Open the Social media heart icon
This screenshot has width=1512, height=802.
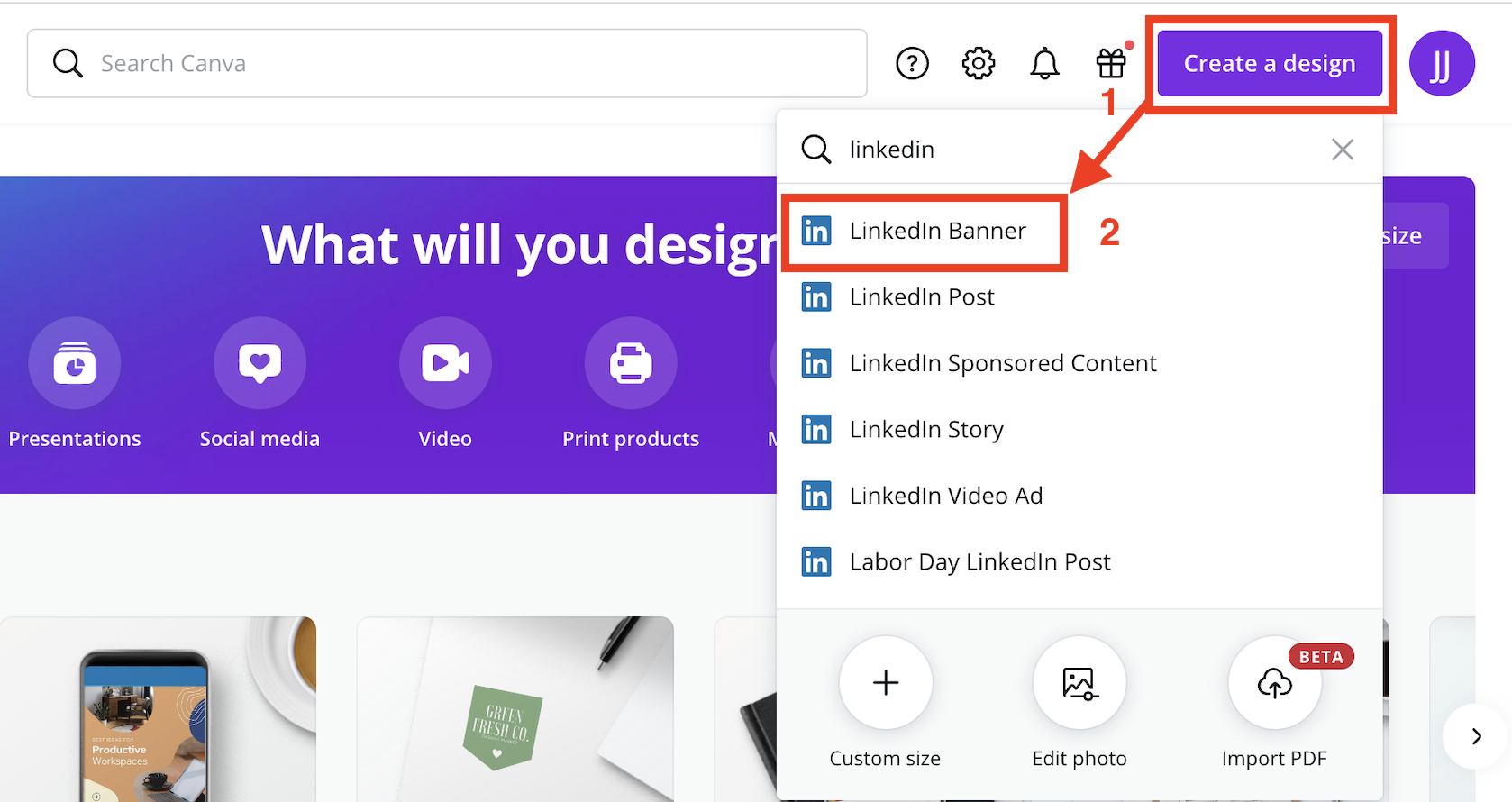[x=260, y=363]
